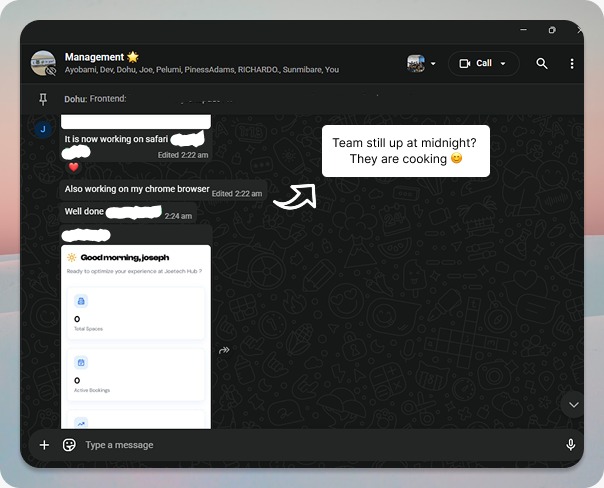Focus the 'Type a message' input field
Image resolution: width=604 pixels, height=488 pixels.
[x=320, y=445]
